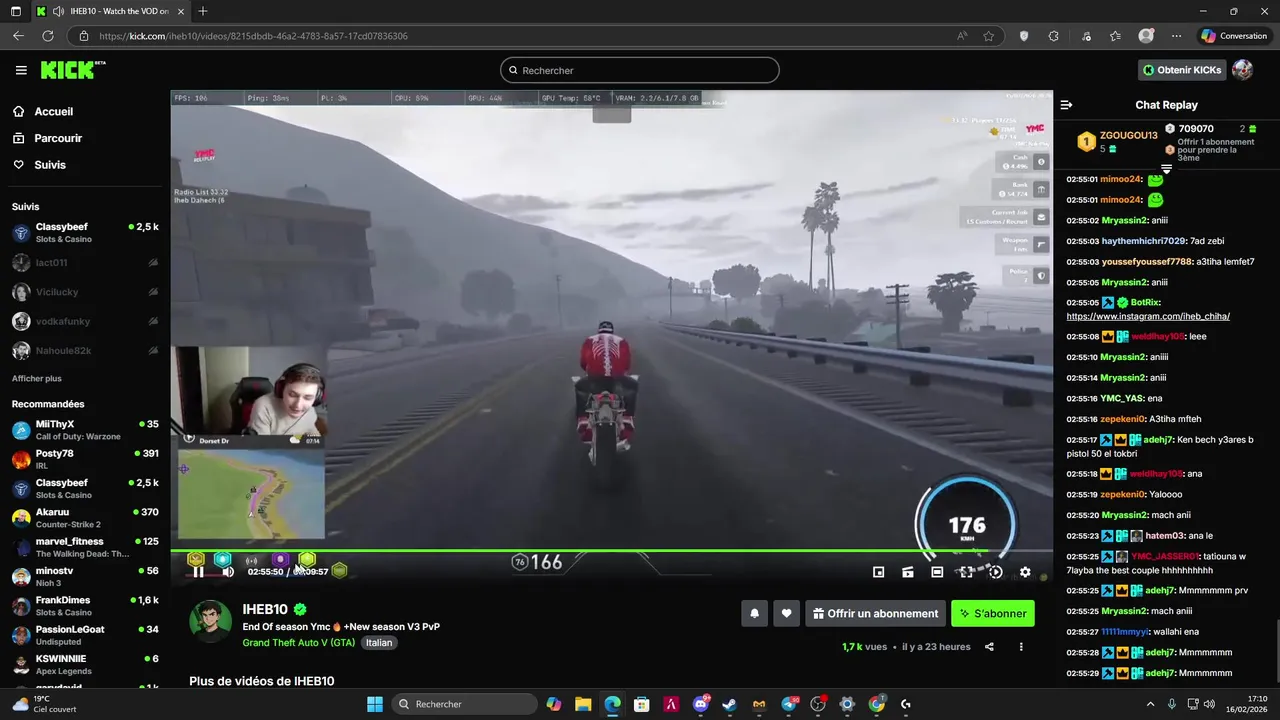Open recommended channel FrankDimes
Image resolution: width=1280 pixels, height=720 pixels.
[x=85, y=606]
